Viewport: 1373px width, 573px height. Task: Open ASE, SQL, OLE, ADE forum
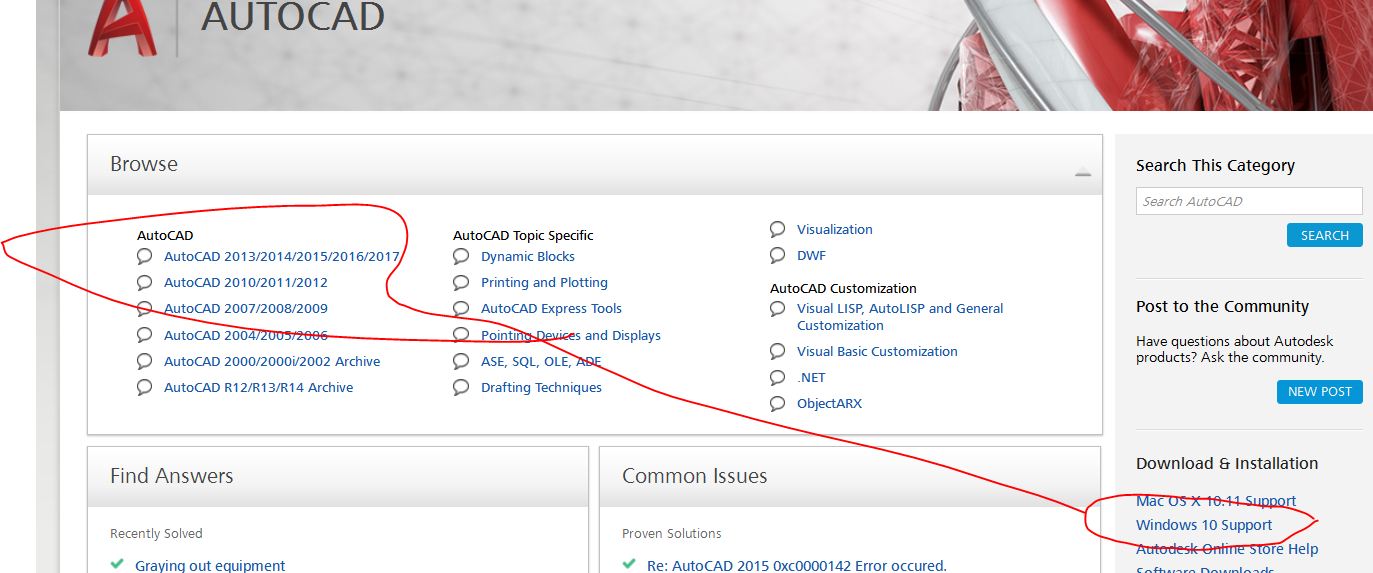click(x=541, y=362)
